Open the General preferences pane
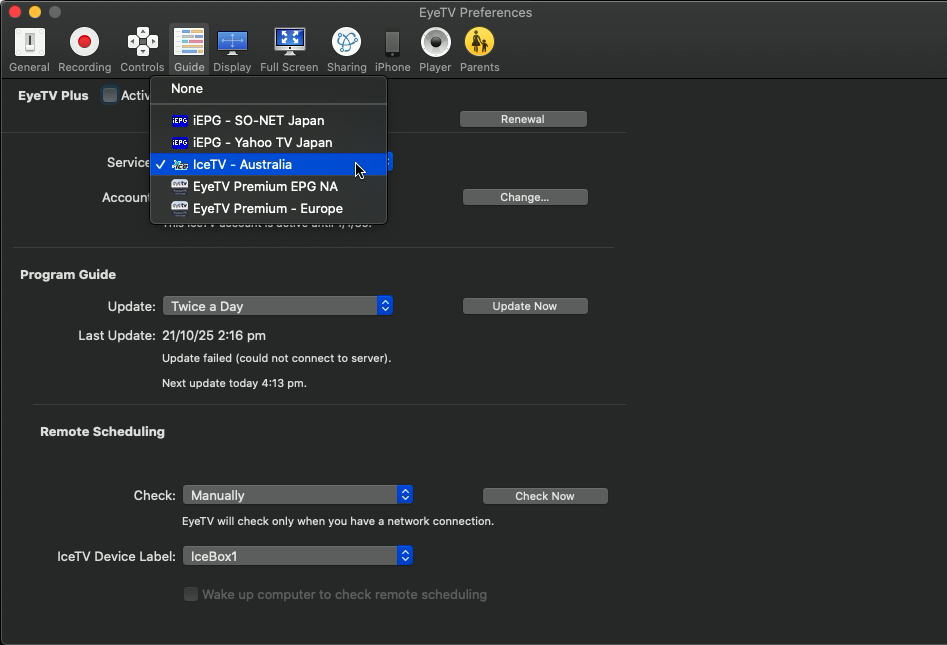The image size is (947, 645). (29, 50)
